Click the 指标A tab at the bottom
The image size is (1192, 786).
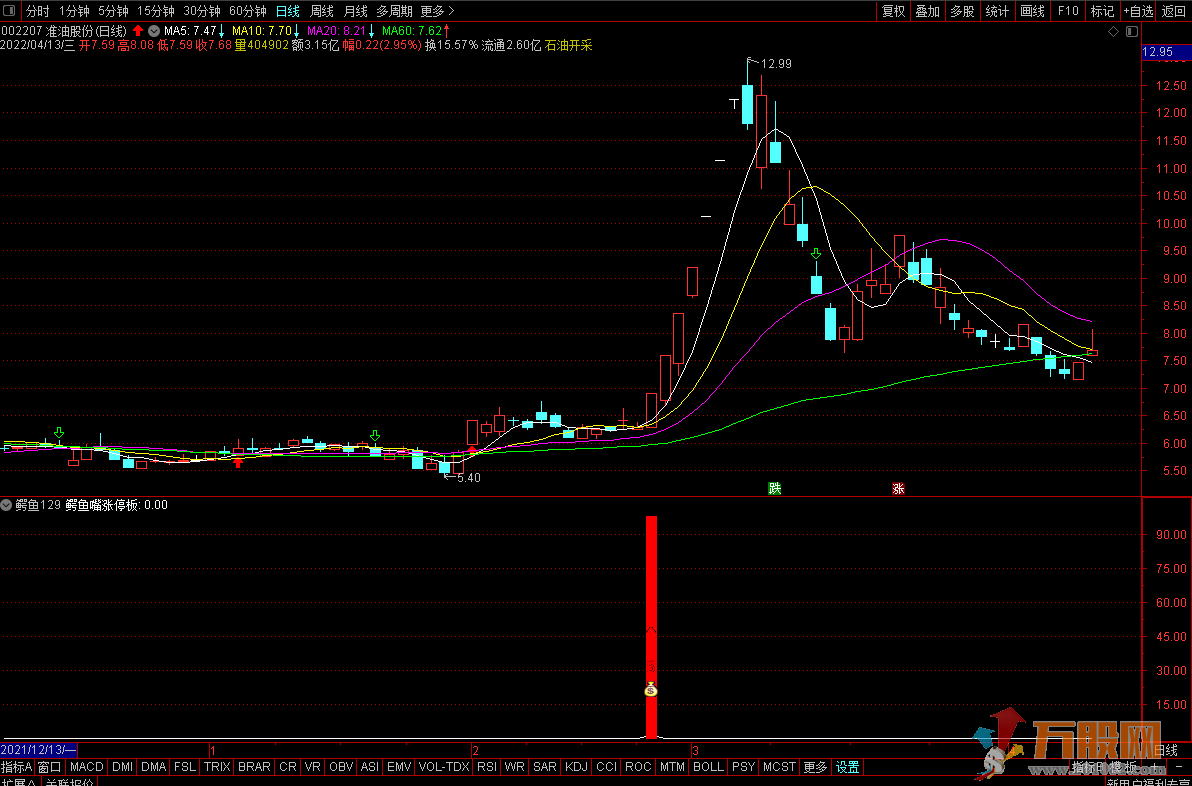pyautogui.click(x=17, y=767)
